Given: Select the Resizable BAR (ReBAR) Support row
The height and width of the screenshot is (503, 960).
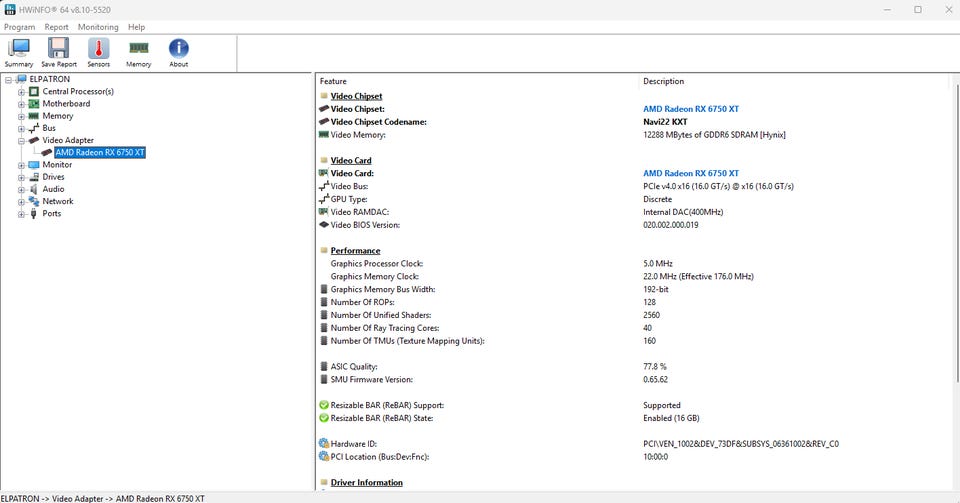Looking at the screenshot, I should (386, 405).
